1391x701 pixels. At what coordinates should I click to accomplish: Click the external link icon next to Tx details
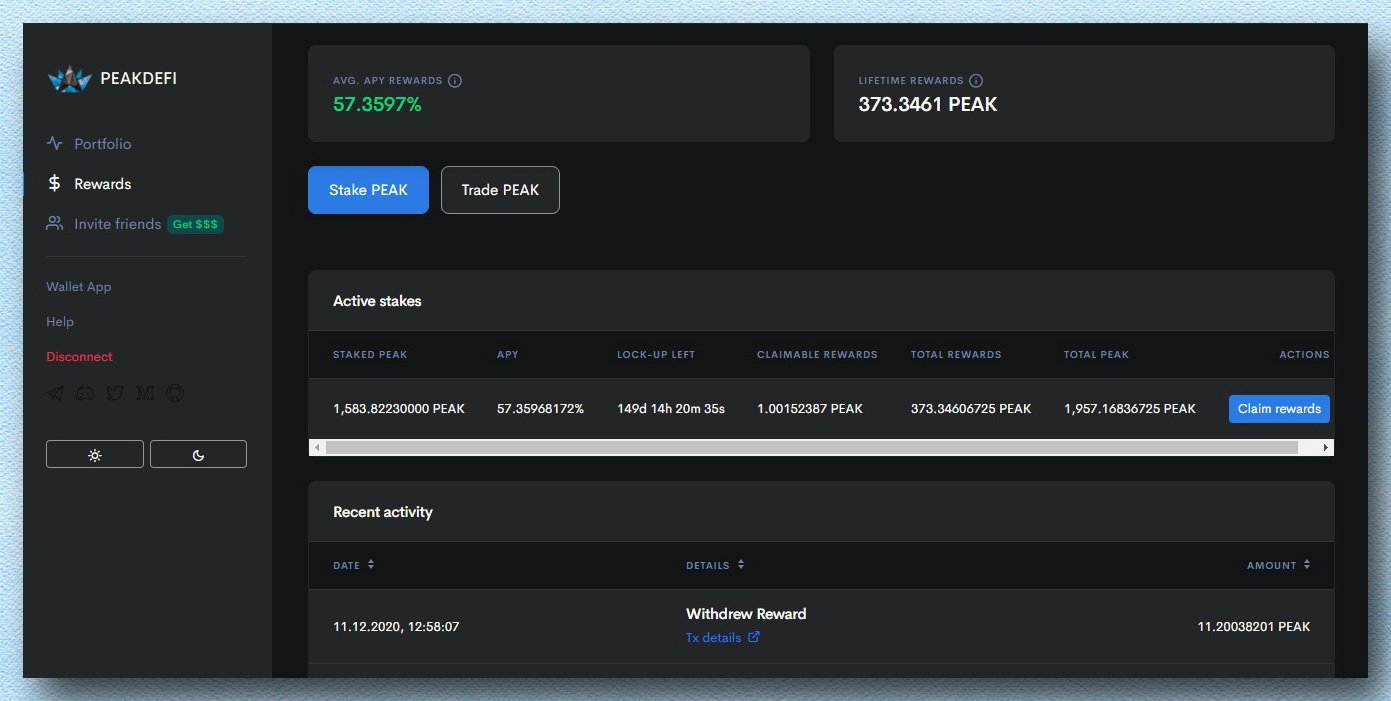(754, 637)
